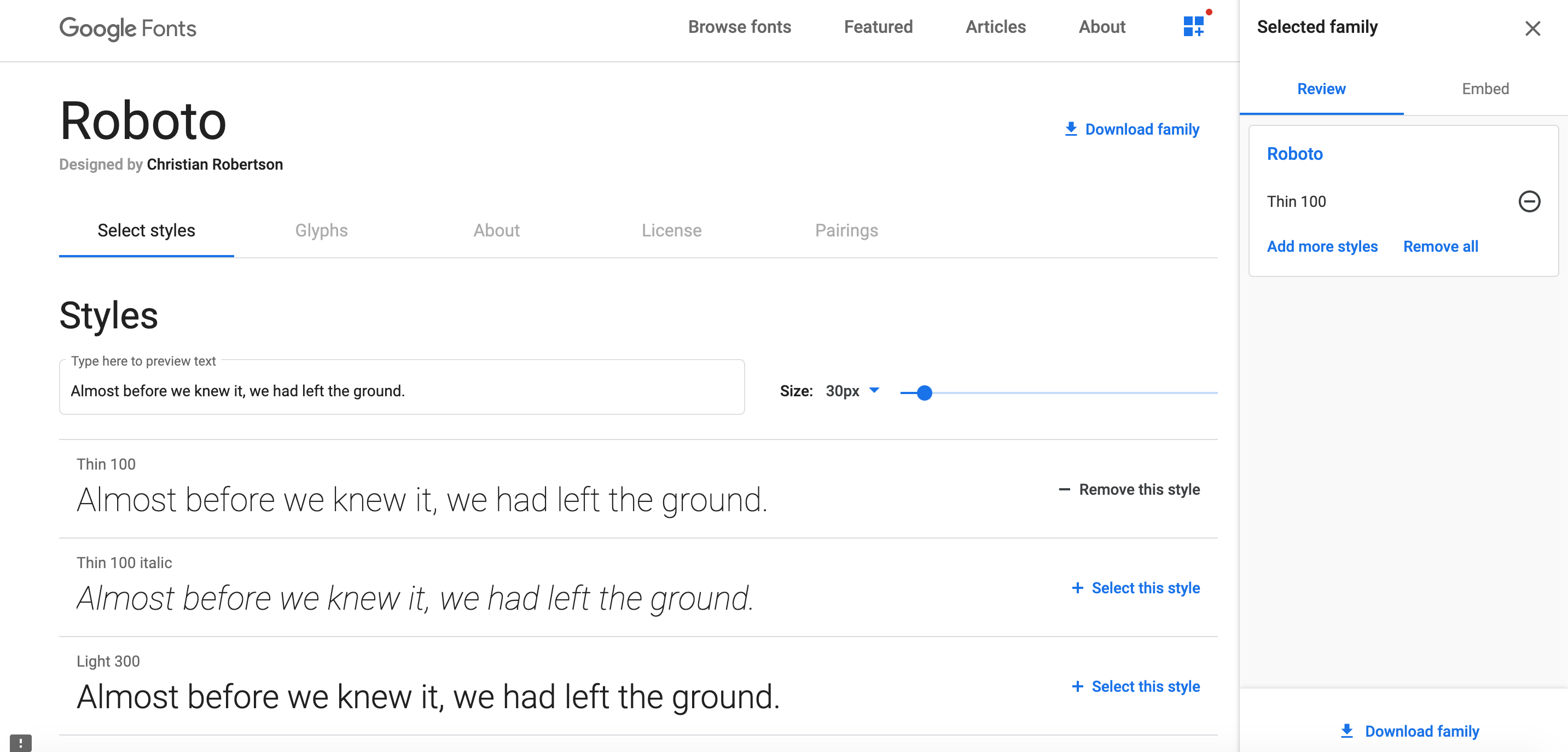
Task: Click the Thin 100 italic preview text
Action: click(415, 599)
